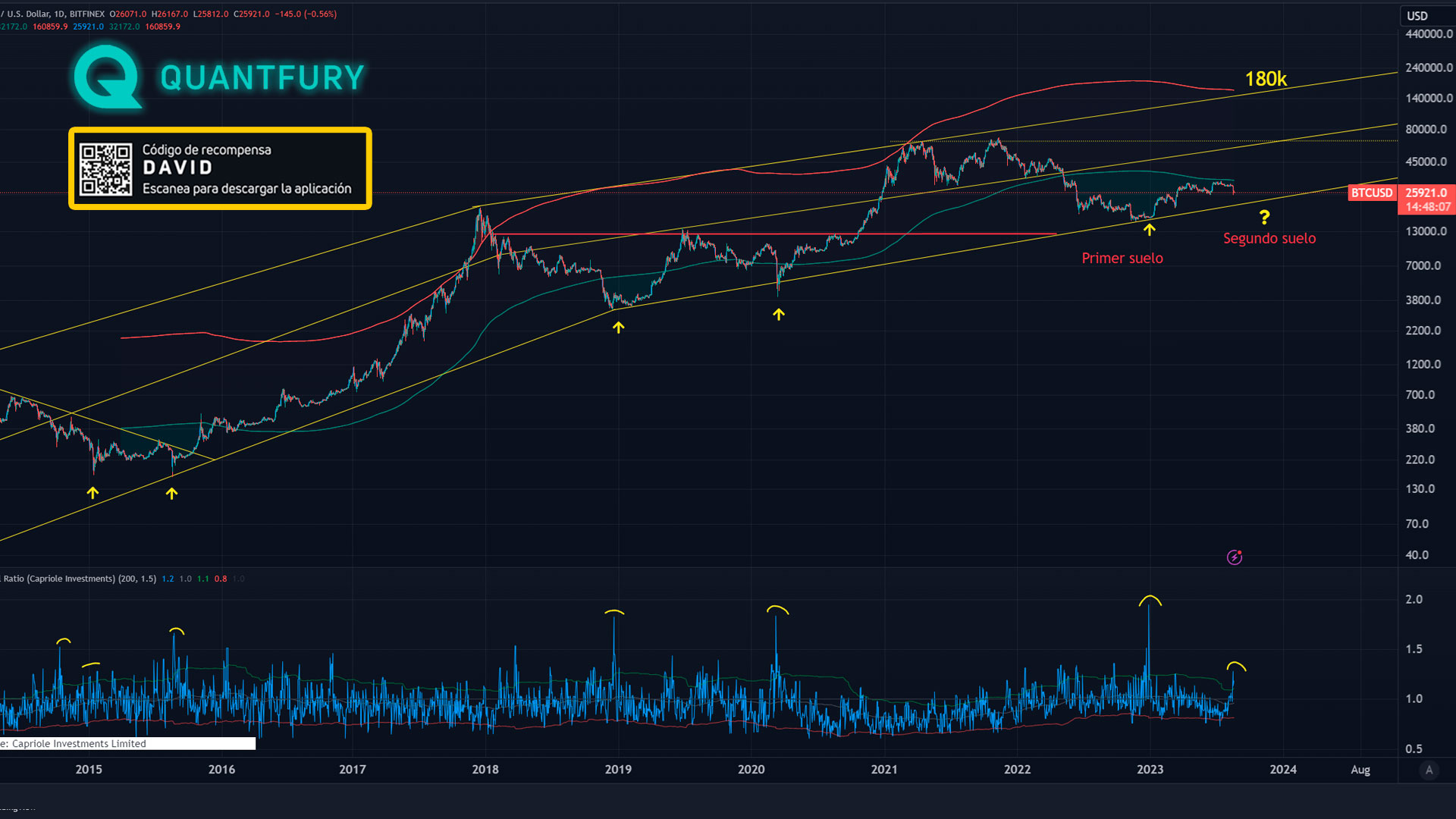Select the yellow arrow below the 2019 low

(x=619, y=328)
